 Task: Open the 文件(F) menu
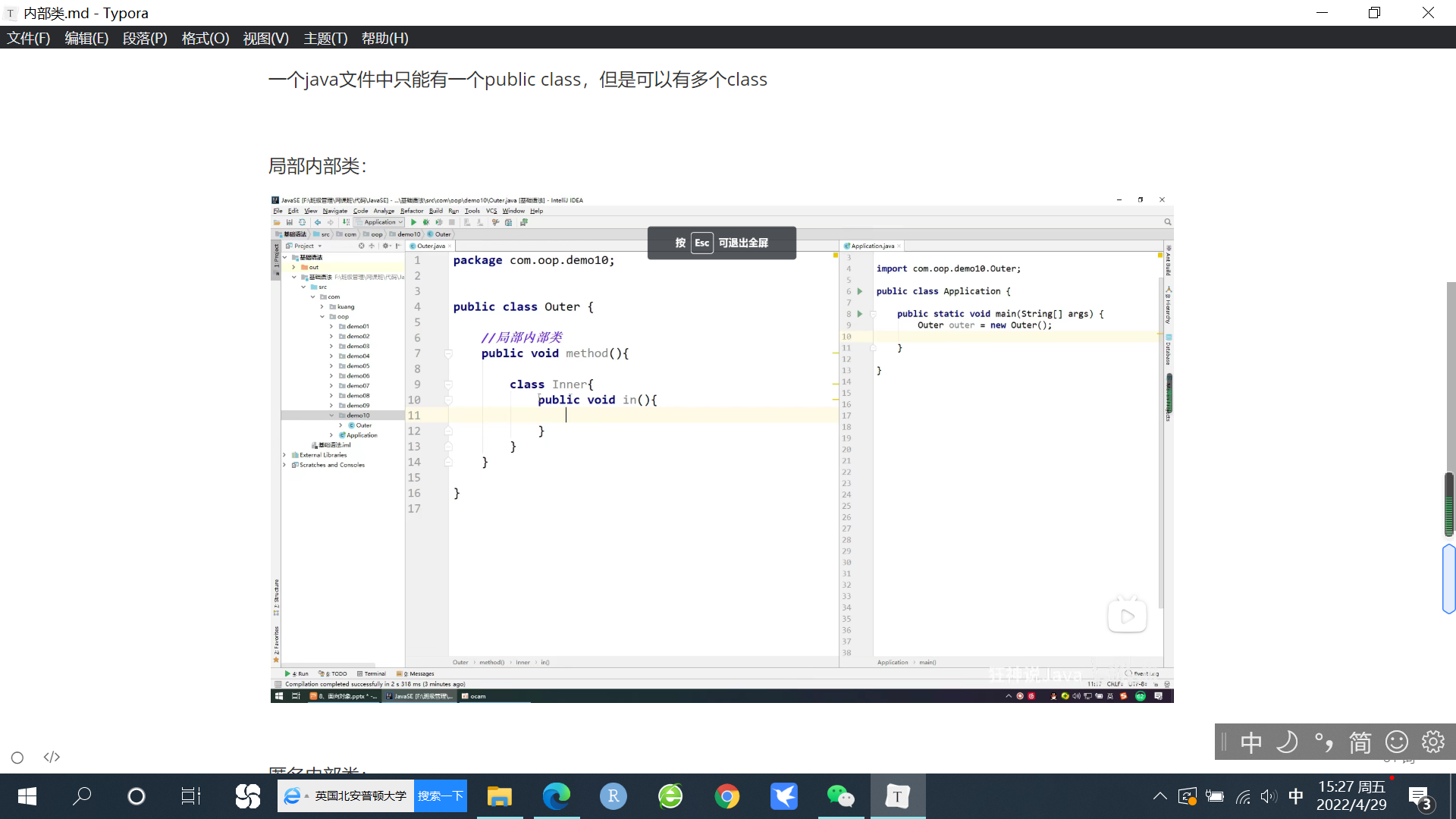pyautogui.click(x=29, y=38)
